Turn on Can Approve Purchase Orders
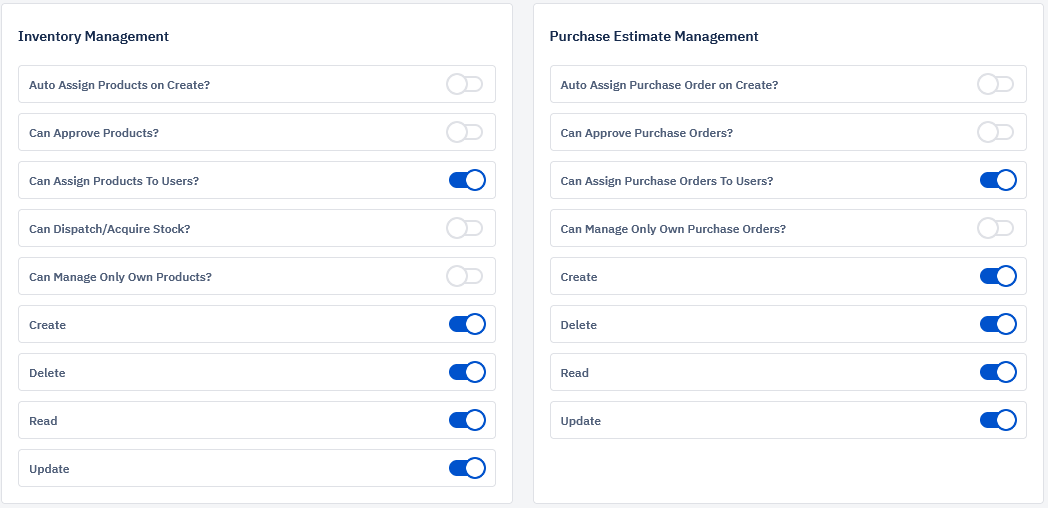This screenshot has height=508, width=1048. [x=996, y=132]
